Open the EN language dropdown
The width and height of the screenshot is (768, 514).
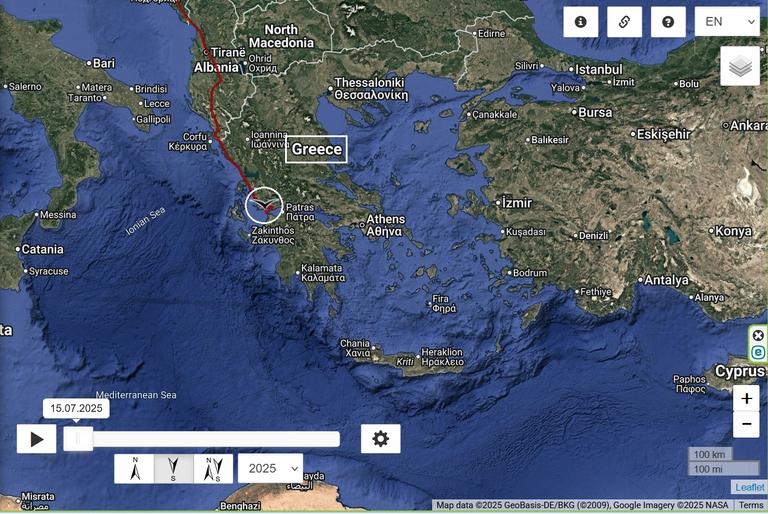727,22
